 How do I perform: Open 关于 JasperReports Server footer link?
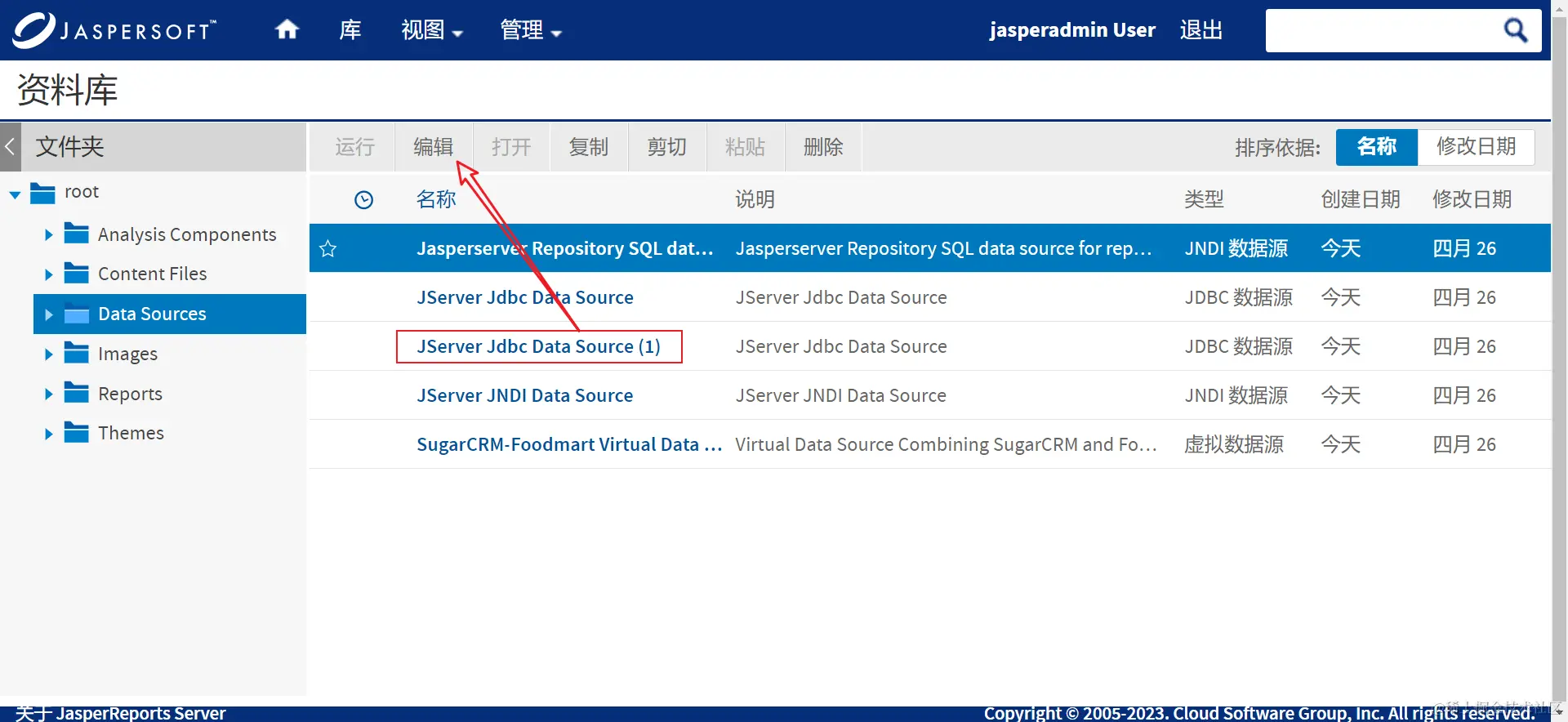pyautogui.click(x=120, y=713)
